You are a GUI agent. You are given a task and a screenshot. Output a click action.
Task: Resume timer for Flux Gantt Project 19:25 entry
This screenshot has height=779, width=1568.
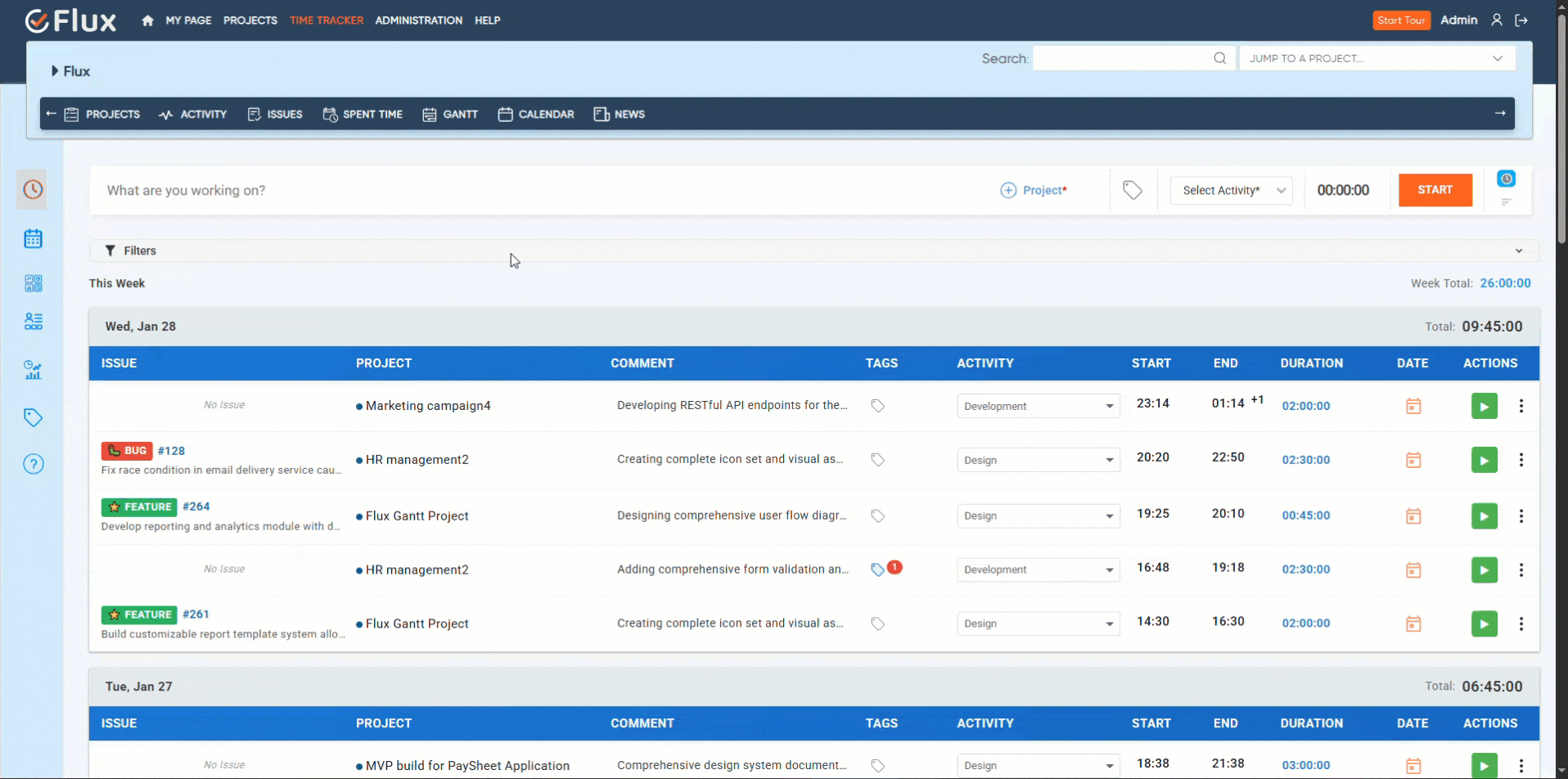pyautogui.click(x=1484, y=516)
